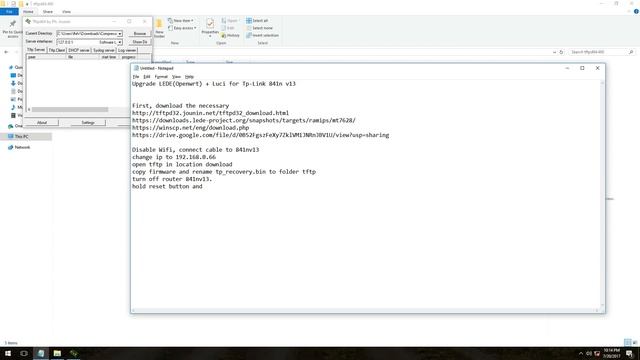
Task: Switch Explorer to details view icon
Action: click(628, 342)
